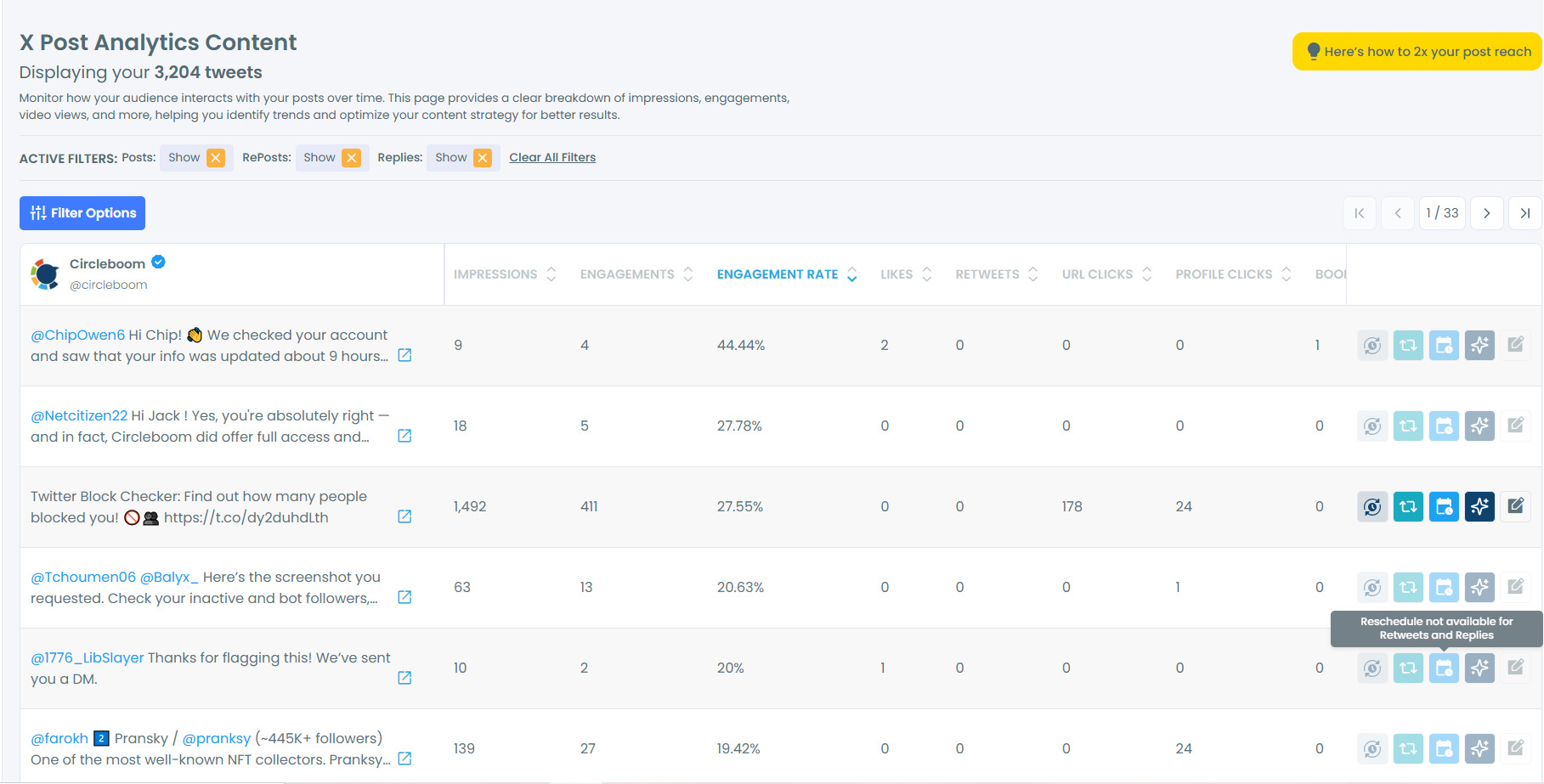Click the 1 / 33 page indicator

click(x=1442, y=213)
